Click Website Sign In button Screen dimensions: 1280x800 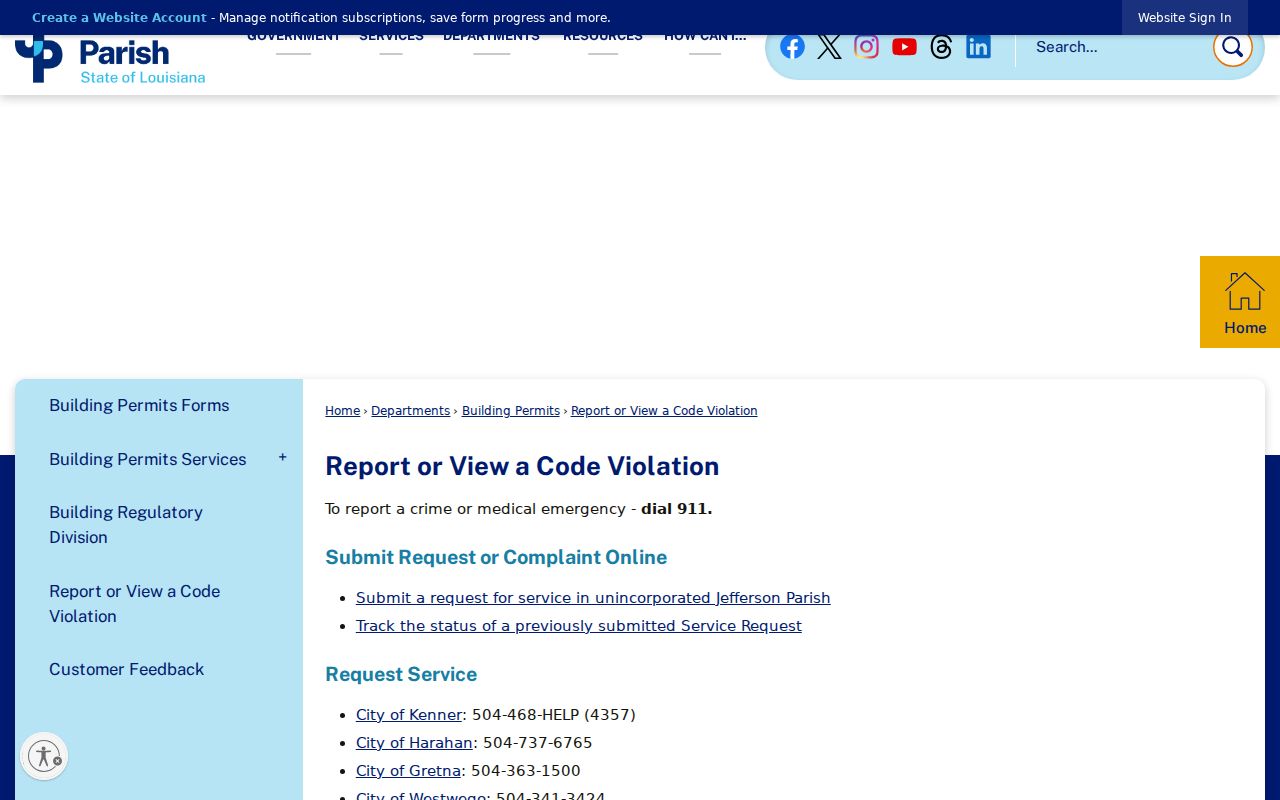click(1184, 18)
